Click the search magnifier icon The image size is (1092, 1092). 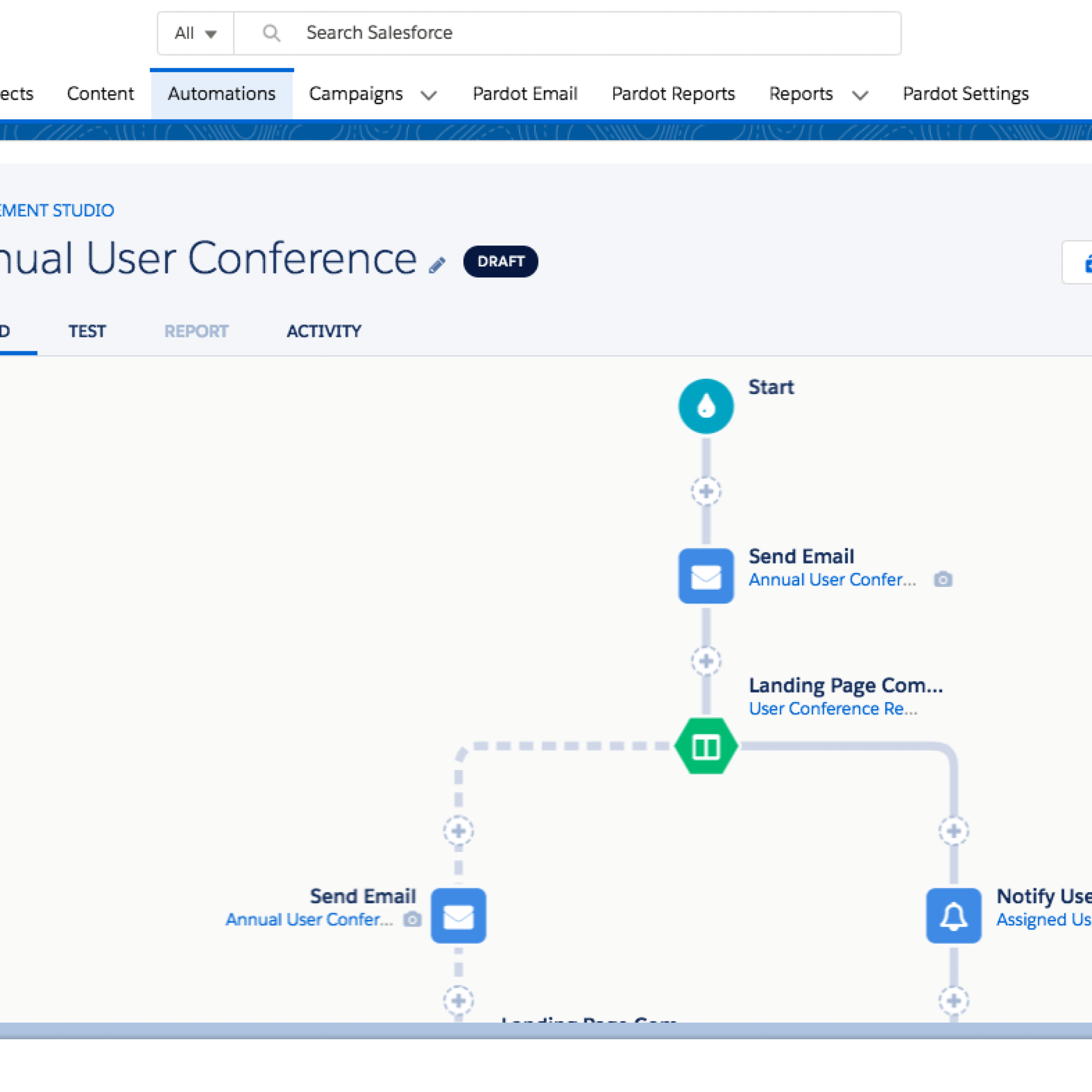click(x=271, y=34)
